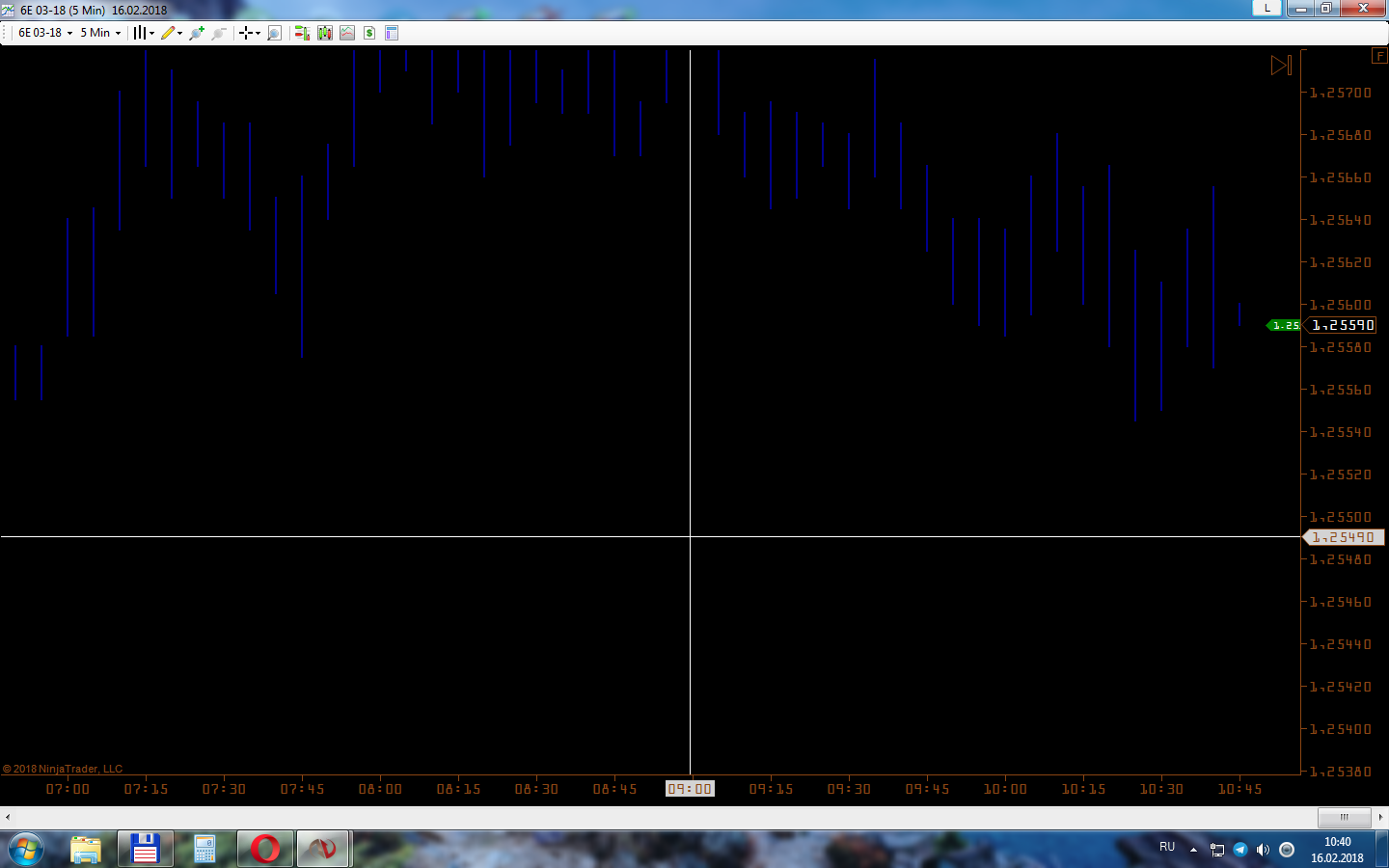Image resolution: width=1389 pixels, height=868 pixels.
Task: Click the scrollbar left arrow
Action: pyautogui.click(x=8, y=817)
